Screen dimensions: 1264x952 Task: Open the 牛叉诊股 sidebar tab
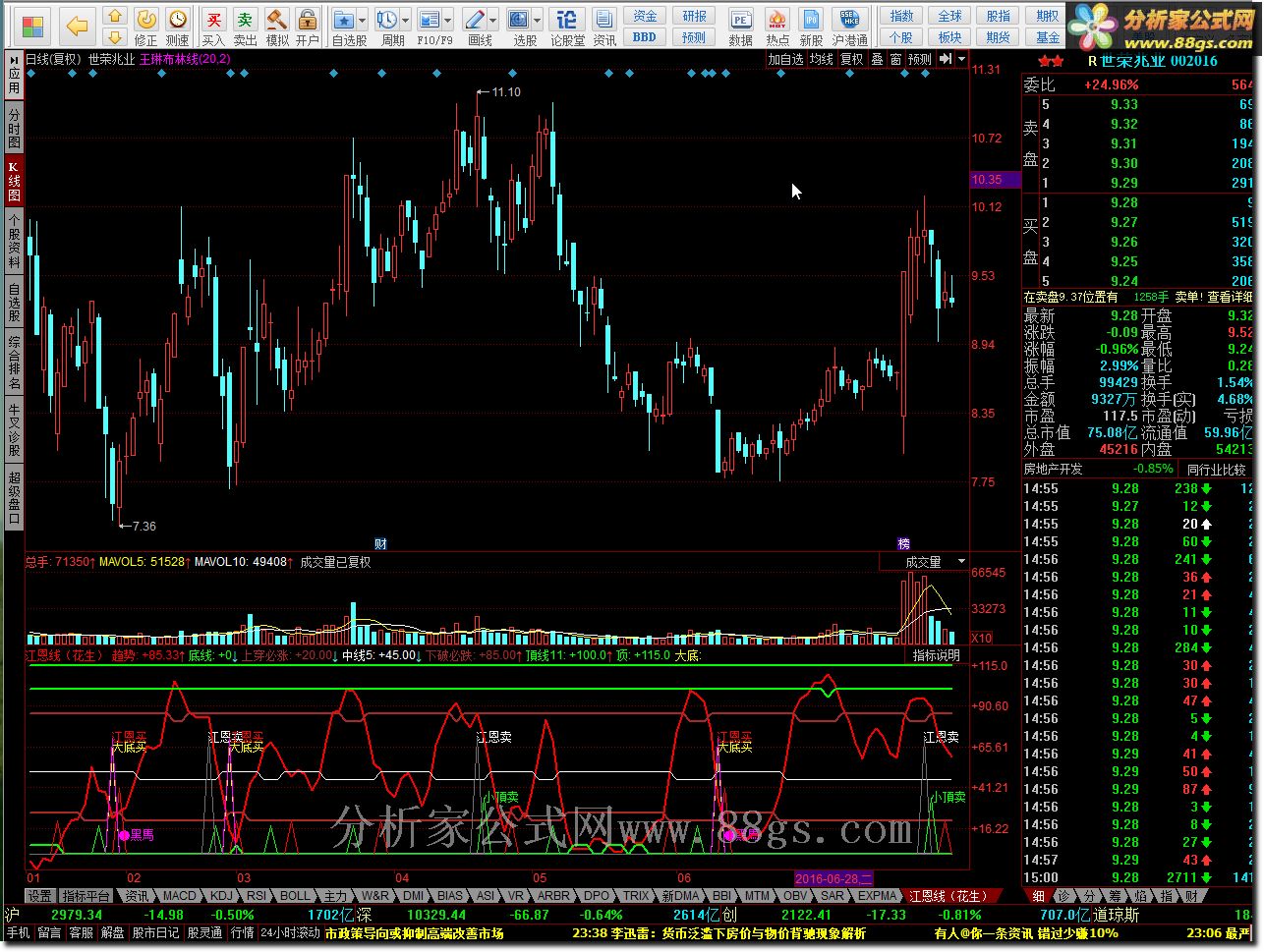(14, 430)
